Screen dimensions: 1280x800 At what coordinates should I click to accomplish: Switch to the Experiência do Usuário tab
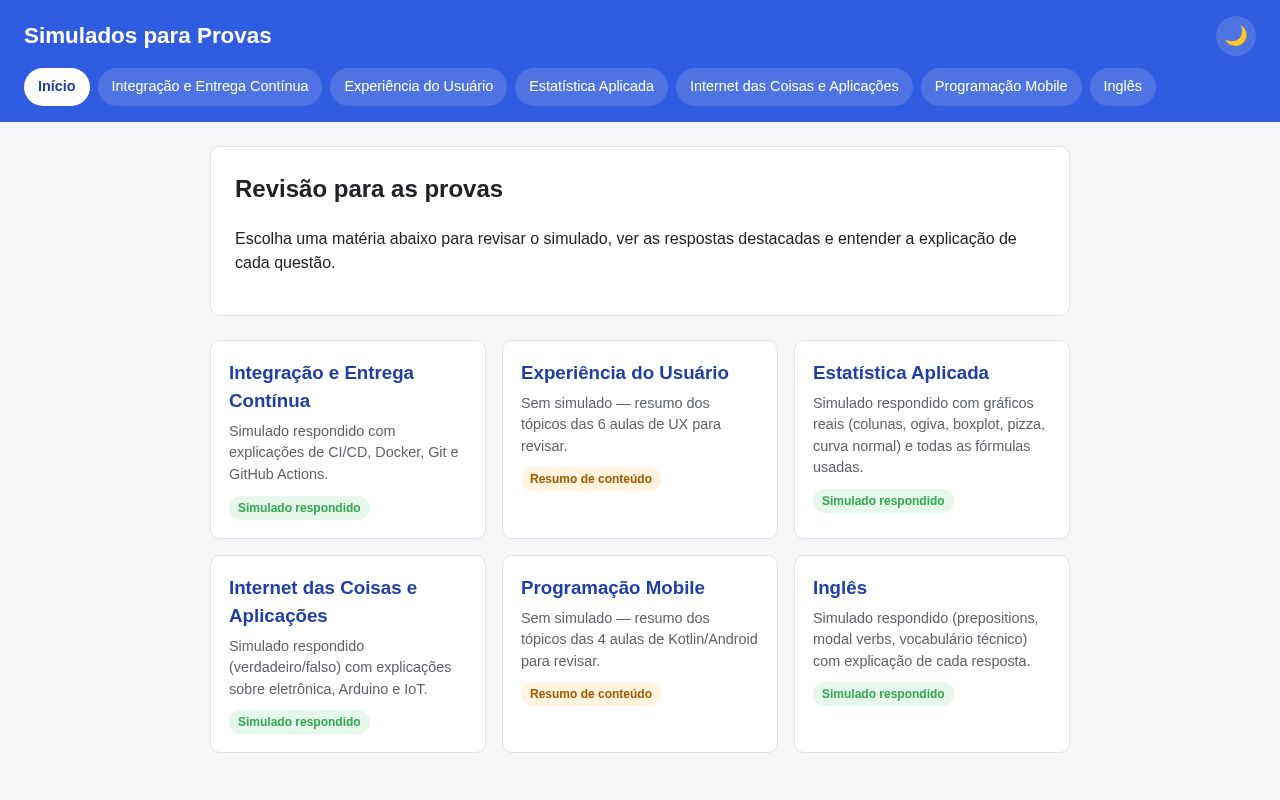419,87
